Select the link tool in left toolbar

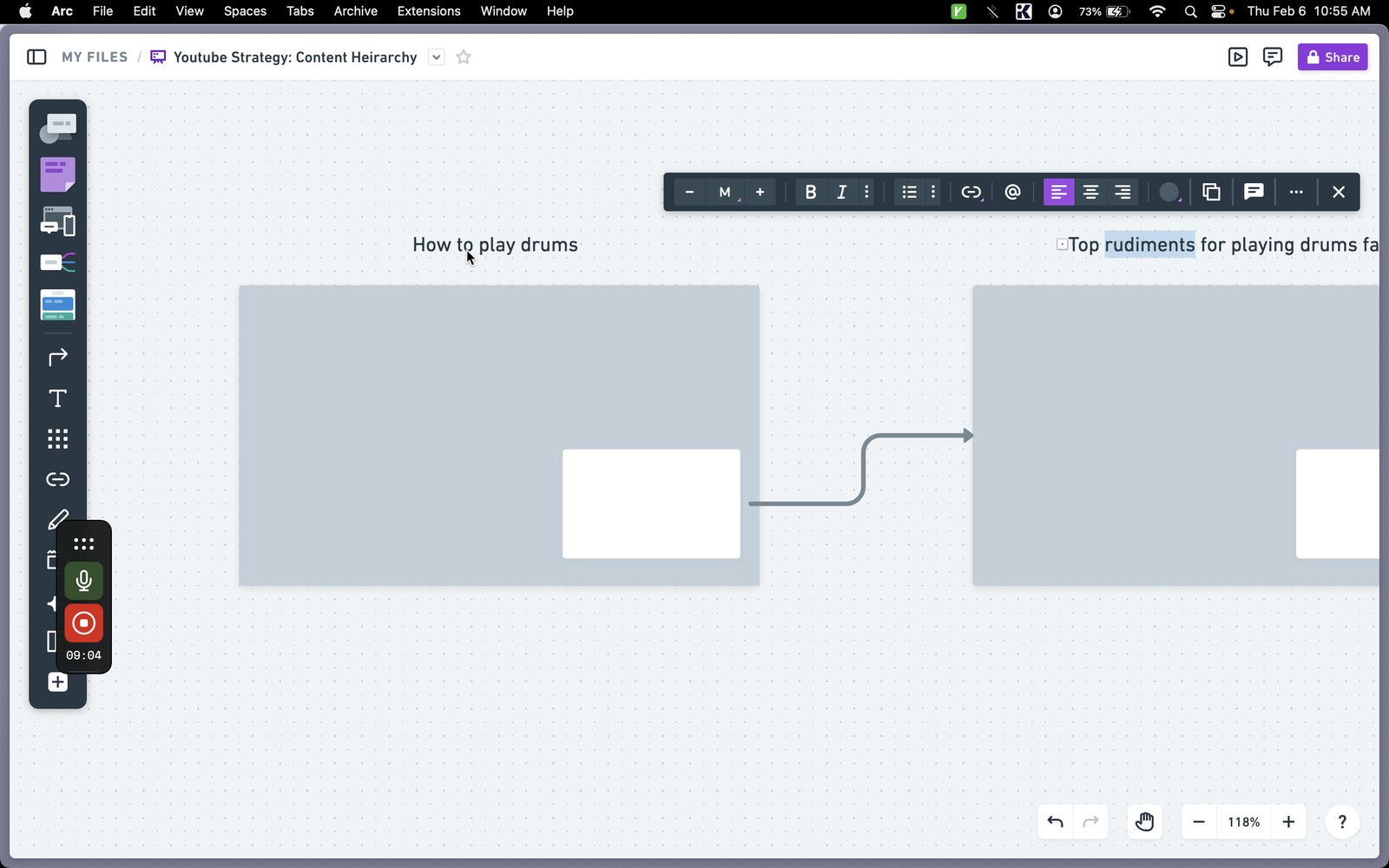point(58,479)
